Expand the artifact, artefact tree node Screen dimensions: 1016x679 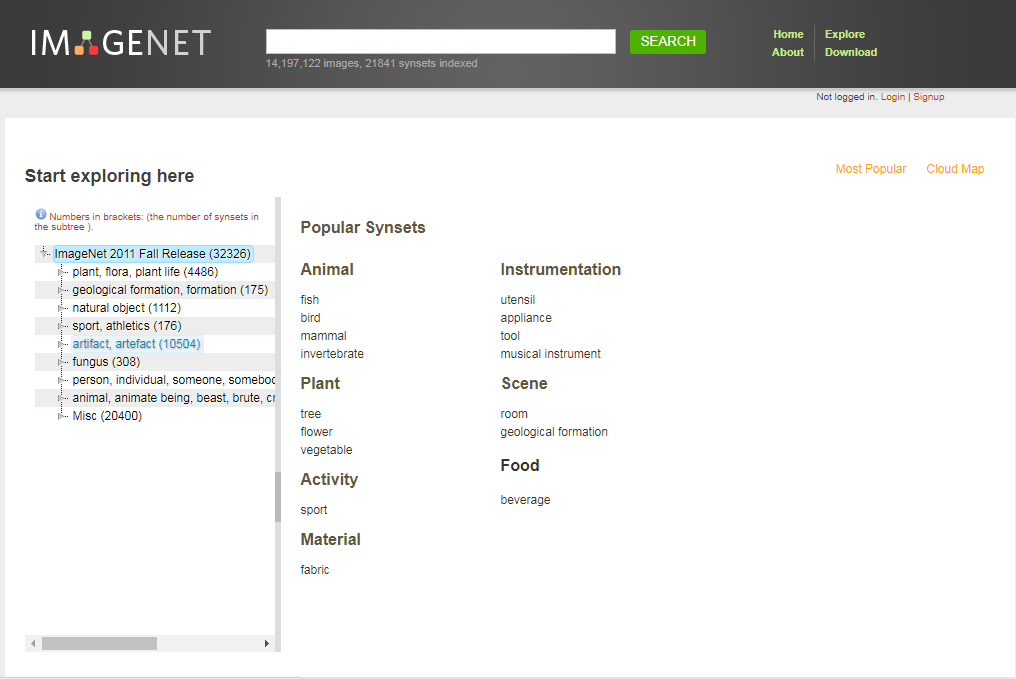pyautogui.click(x=62, y=344)
